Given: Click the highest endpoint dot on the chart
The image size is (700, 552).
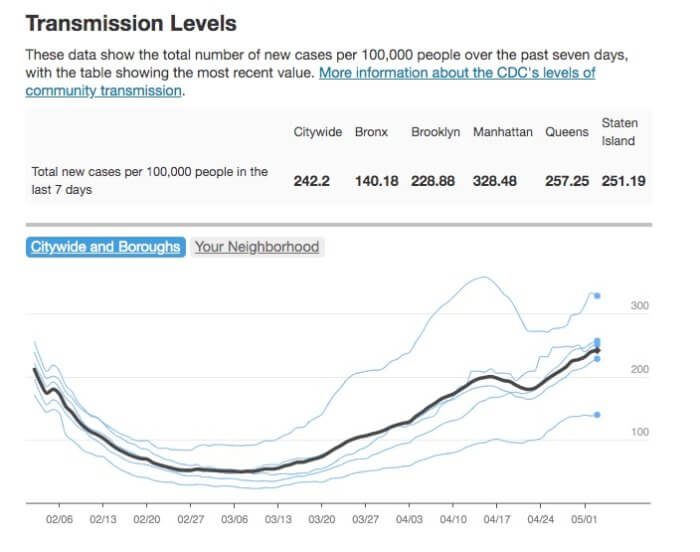Looking at the screenshot, I should [x=597, y=295].
